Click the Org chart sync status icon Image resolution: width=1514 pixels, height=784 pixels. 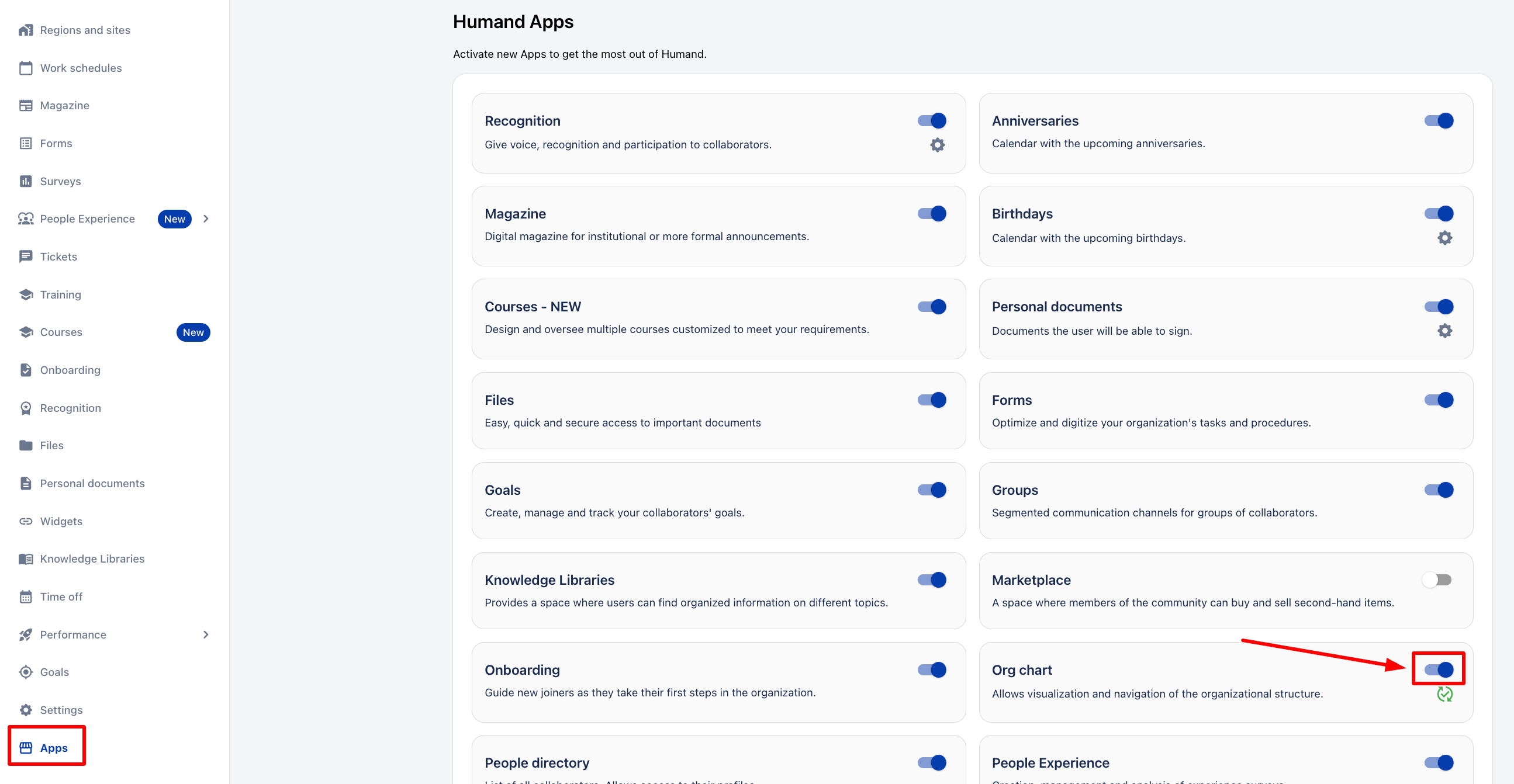[1444, 694]
